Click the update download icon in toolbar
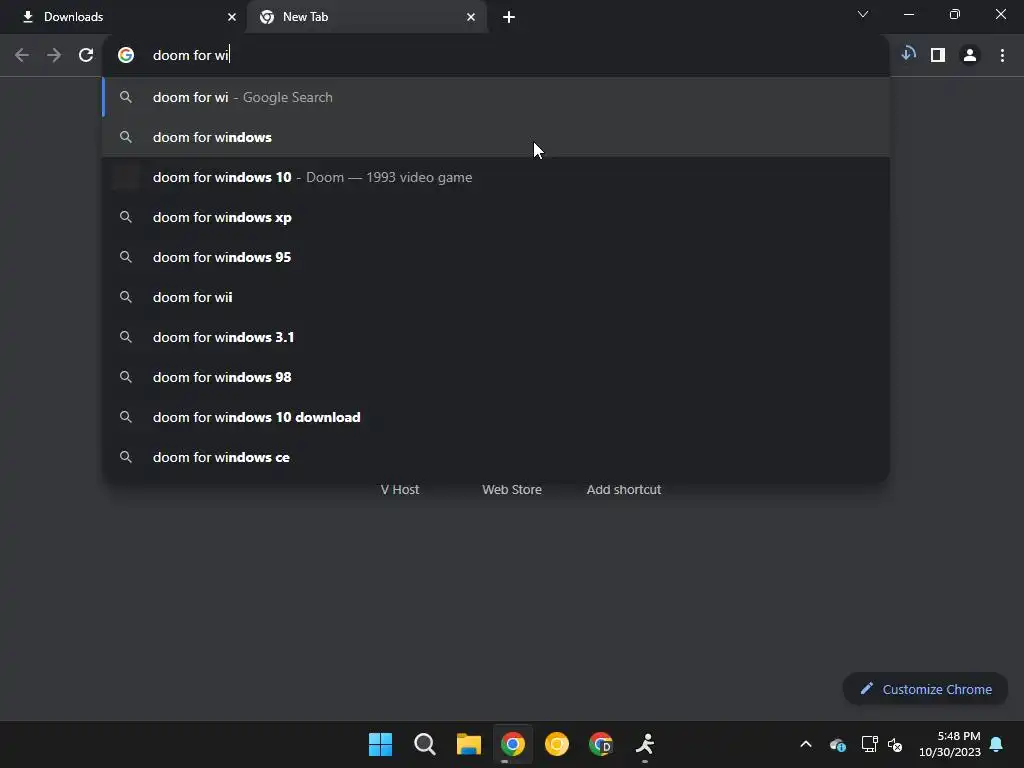 point(908,54)
